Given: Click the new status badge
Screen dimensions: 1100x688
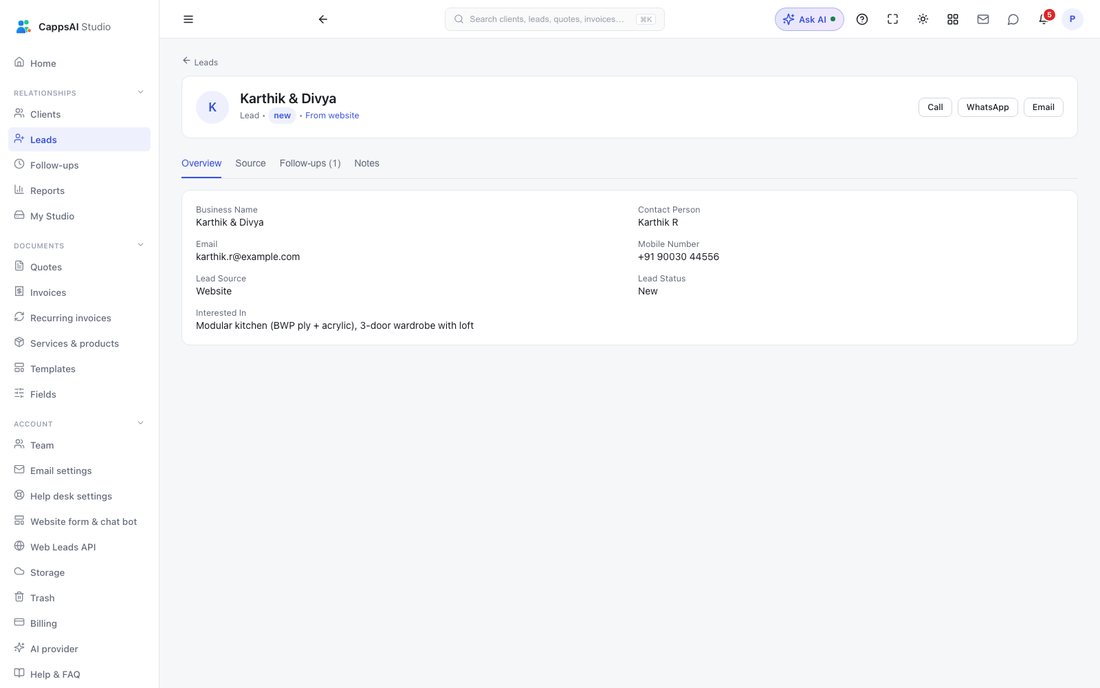Looking at the screenshot, I should point(282,116).
